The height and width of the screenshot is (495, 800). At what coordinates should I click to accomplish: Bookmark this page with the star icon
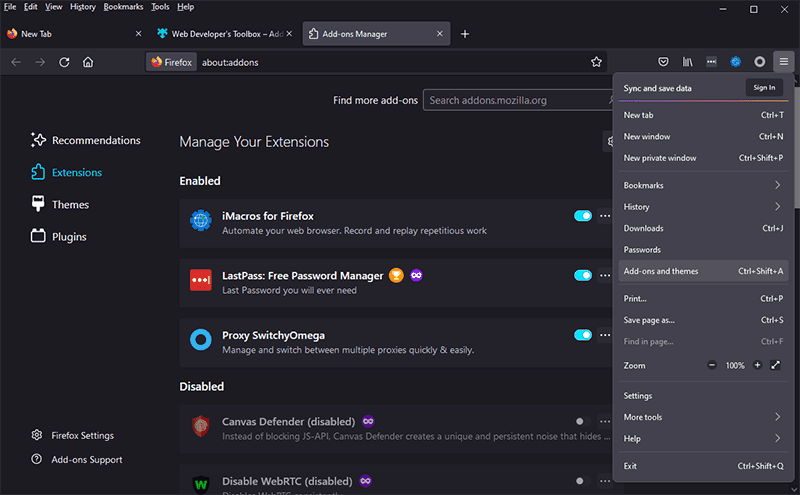point(596,62)
